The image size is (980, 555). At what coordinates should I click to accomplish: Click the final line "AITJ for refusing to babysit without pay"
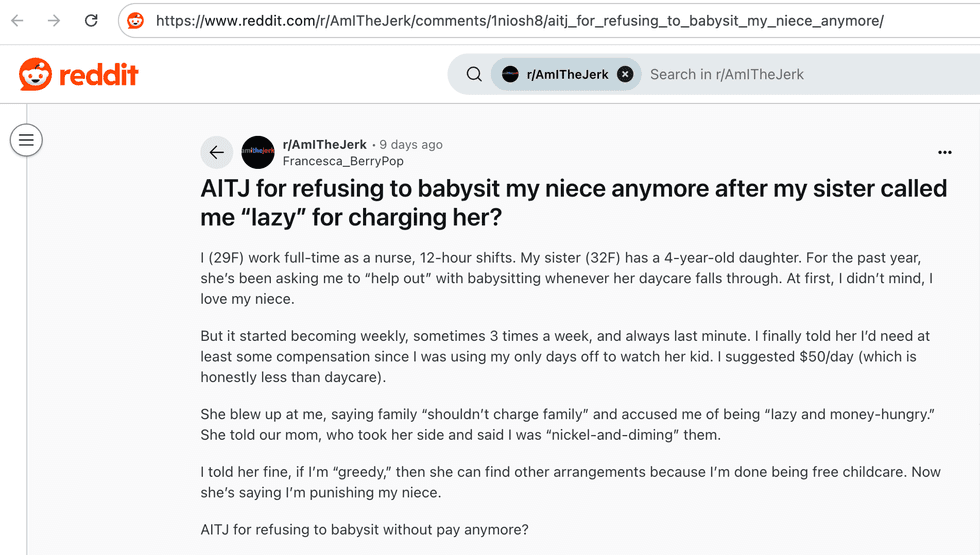click(x=364, y=529)
